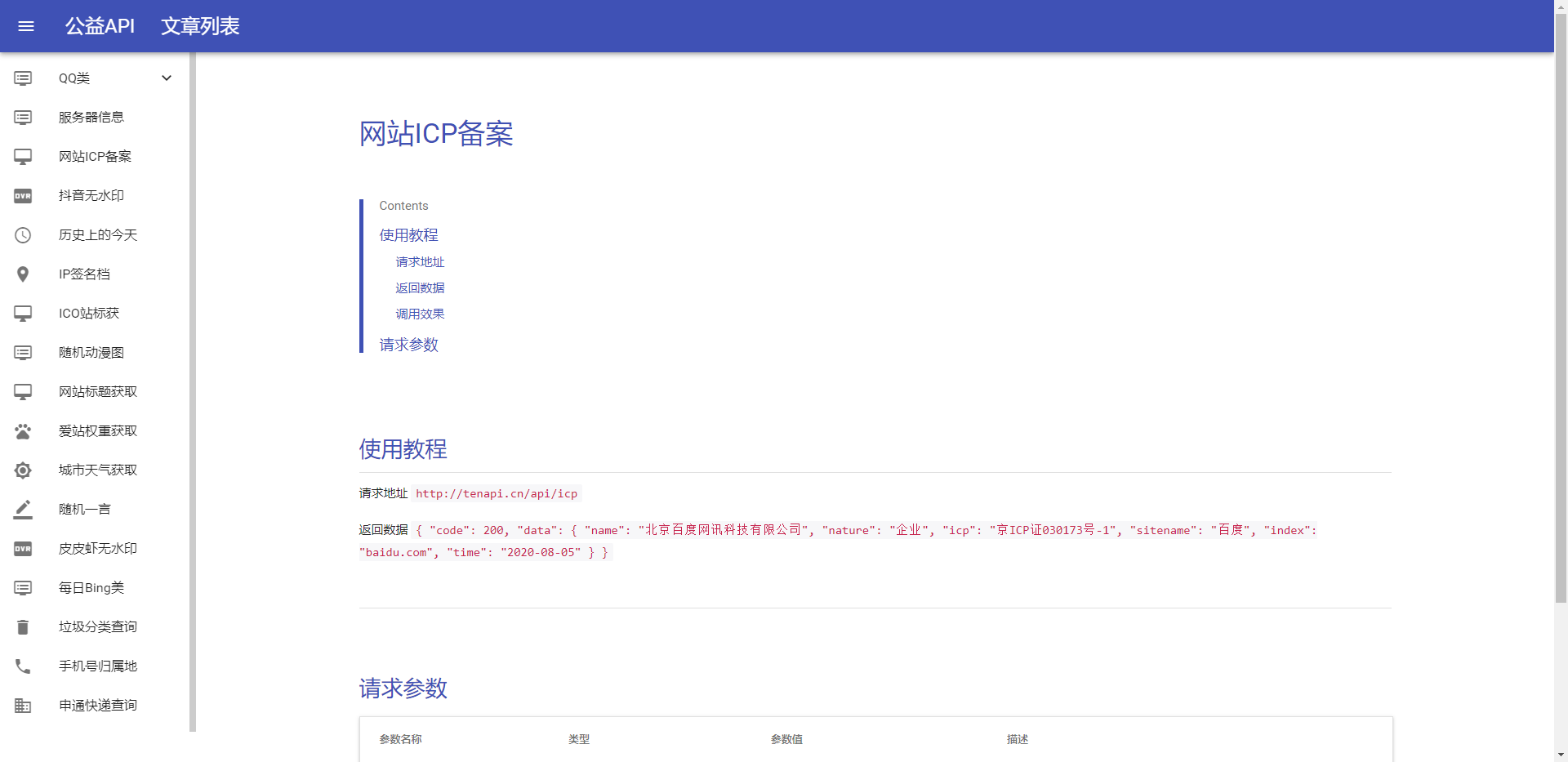
Task: Open the 公益API menu item
Action: 99,26
